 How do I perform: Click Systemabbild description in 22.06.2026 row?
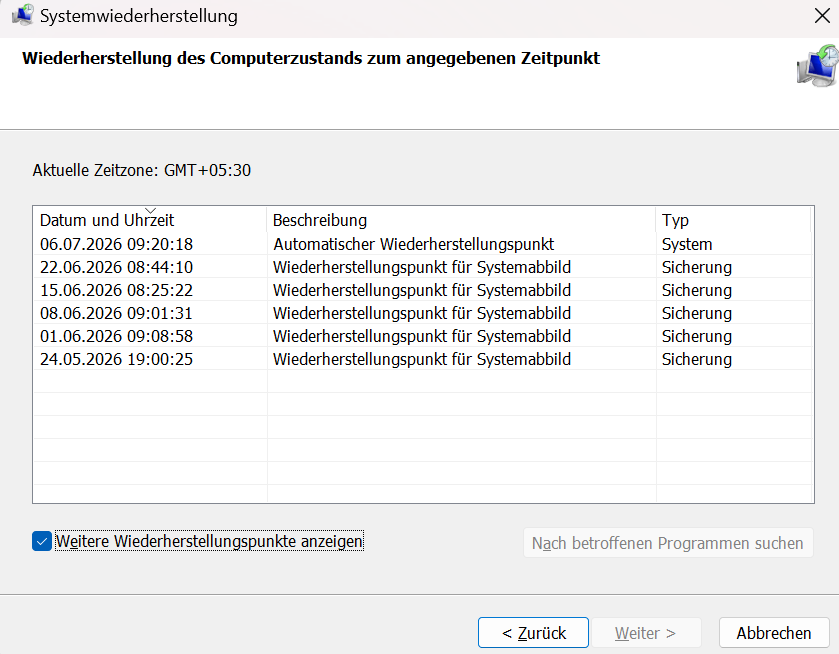pos(422,267)
